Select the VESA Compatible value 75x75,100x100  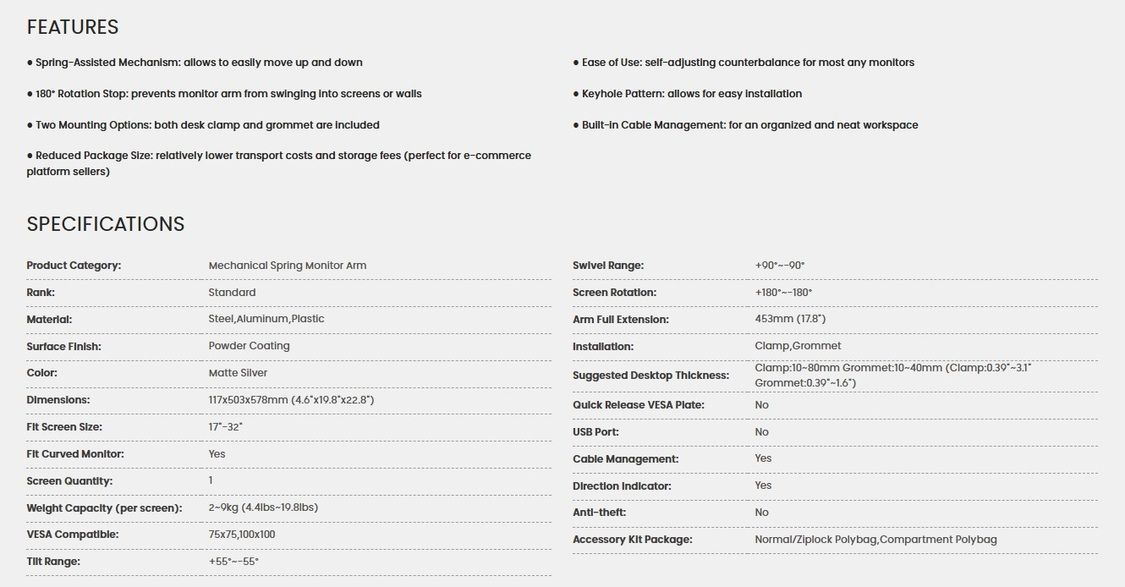point(241,535)
